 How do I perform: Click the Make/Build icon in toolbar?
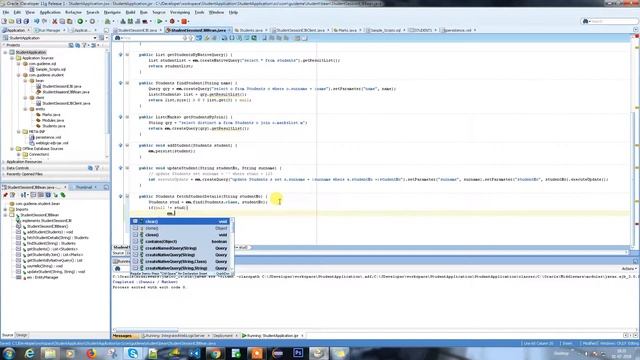(123, 21)
